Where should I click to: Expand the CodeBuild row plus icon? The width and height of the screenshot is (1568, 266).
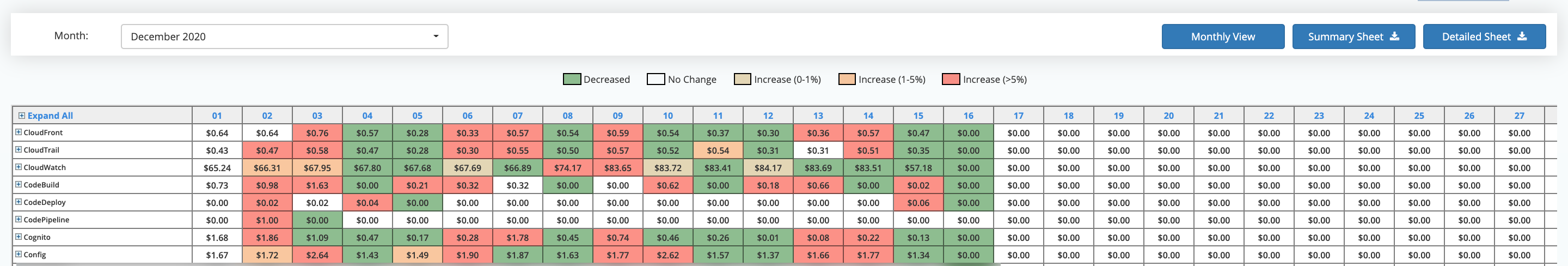(x=19, y=184)
